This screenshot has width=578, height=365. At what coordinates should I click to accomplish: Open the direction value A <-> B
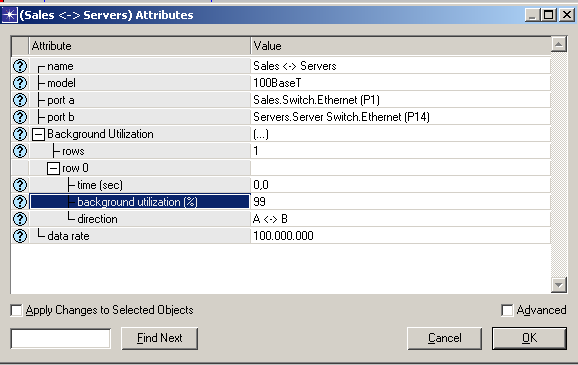[400, 219]
